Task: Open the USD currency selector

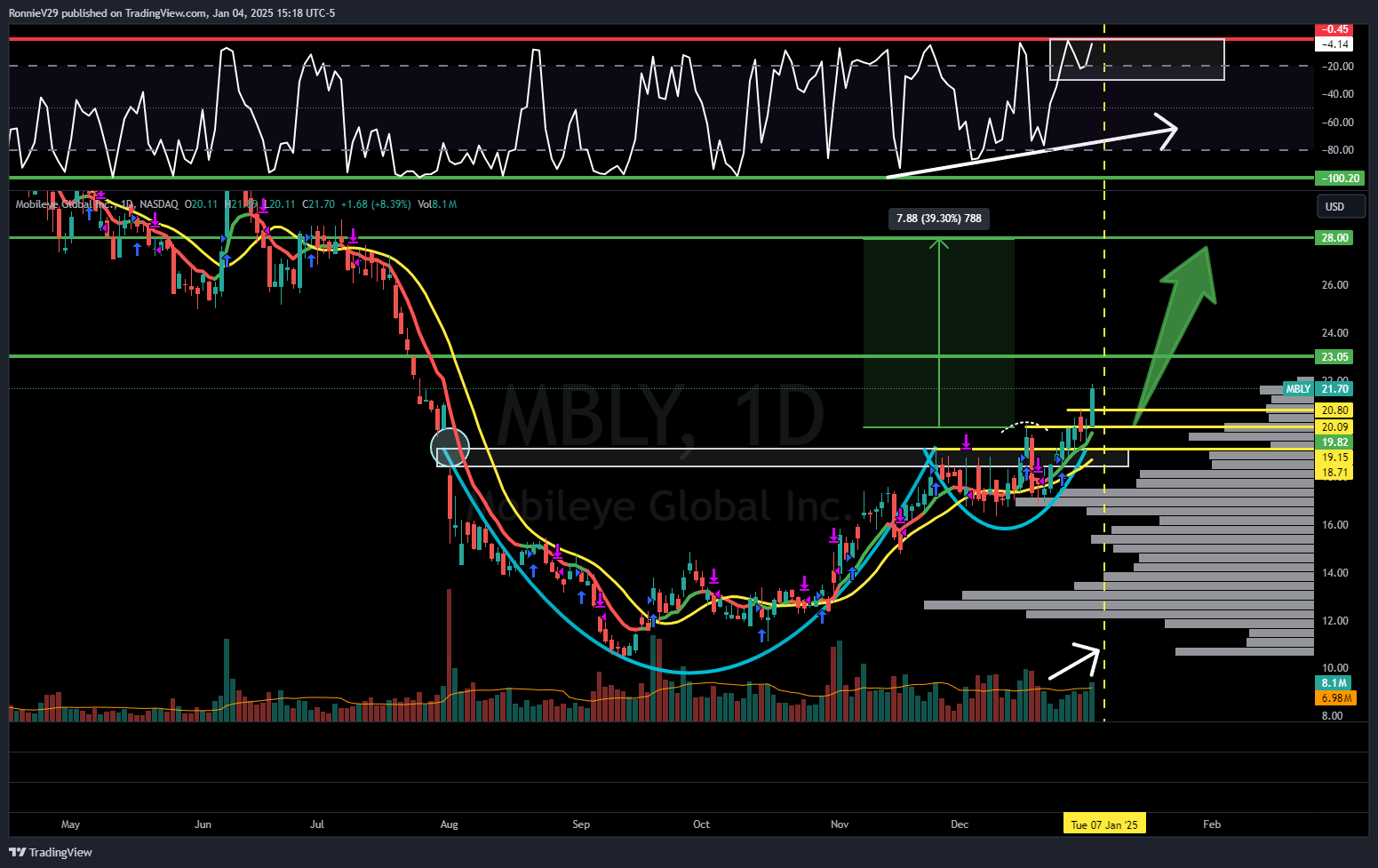Action: [1341, 206]
